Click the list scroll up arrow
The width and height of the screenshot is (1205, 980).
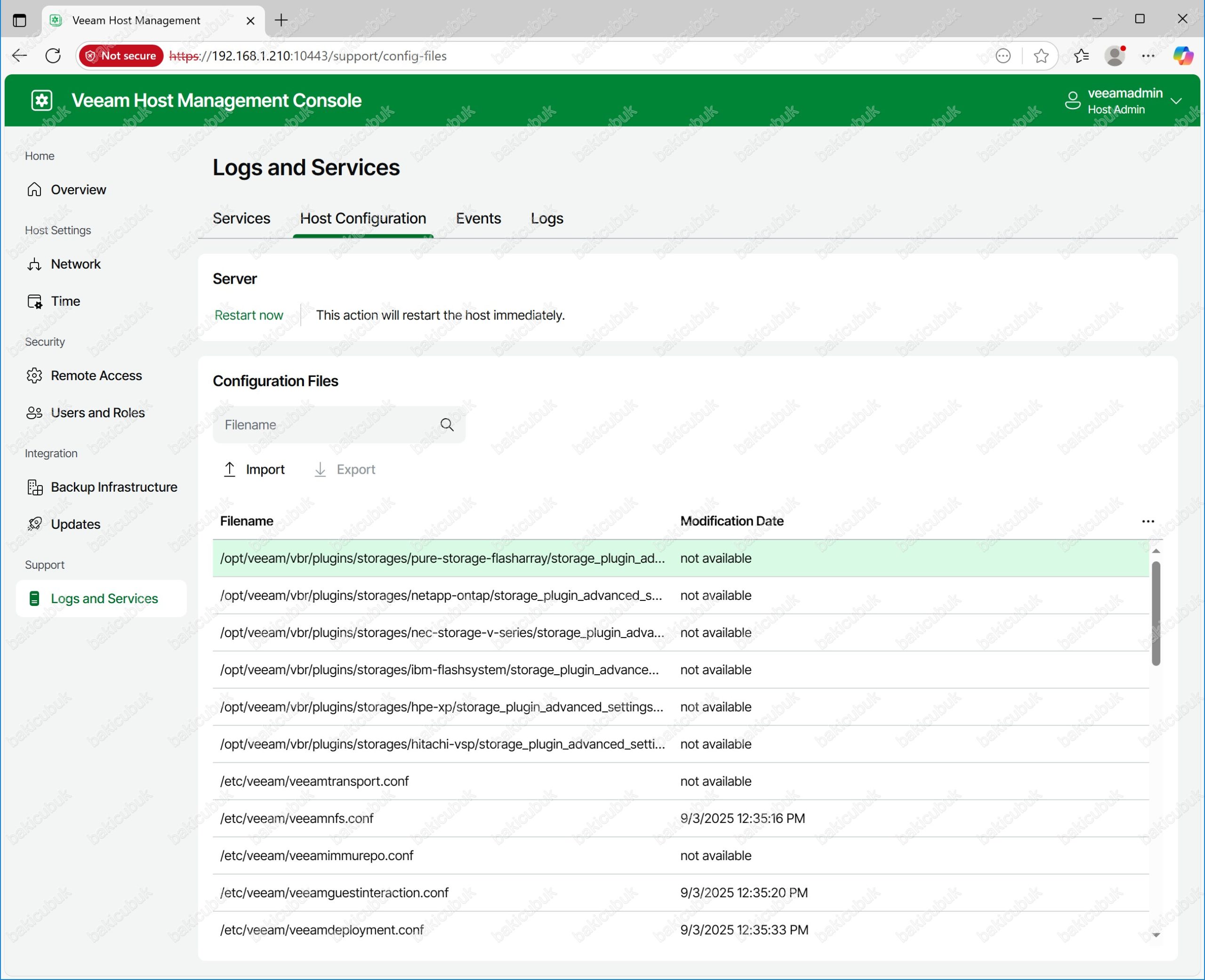[1156, 550]
